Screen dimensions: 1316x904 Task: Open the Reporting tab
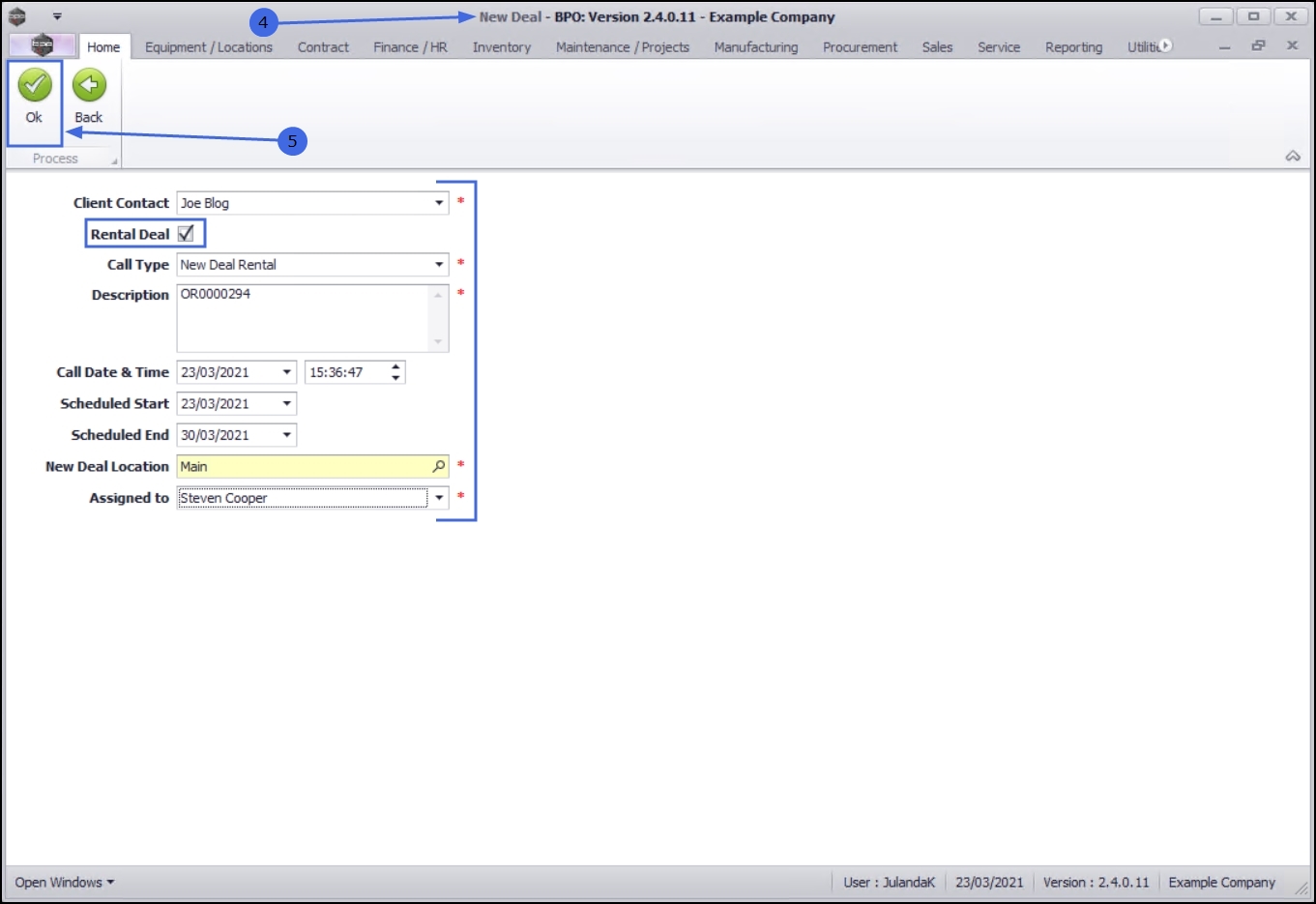tap(1073, 46)
